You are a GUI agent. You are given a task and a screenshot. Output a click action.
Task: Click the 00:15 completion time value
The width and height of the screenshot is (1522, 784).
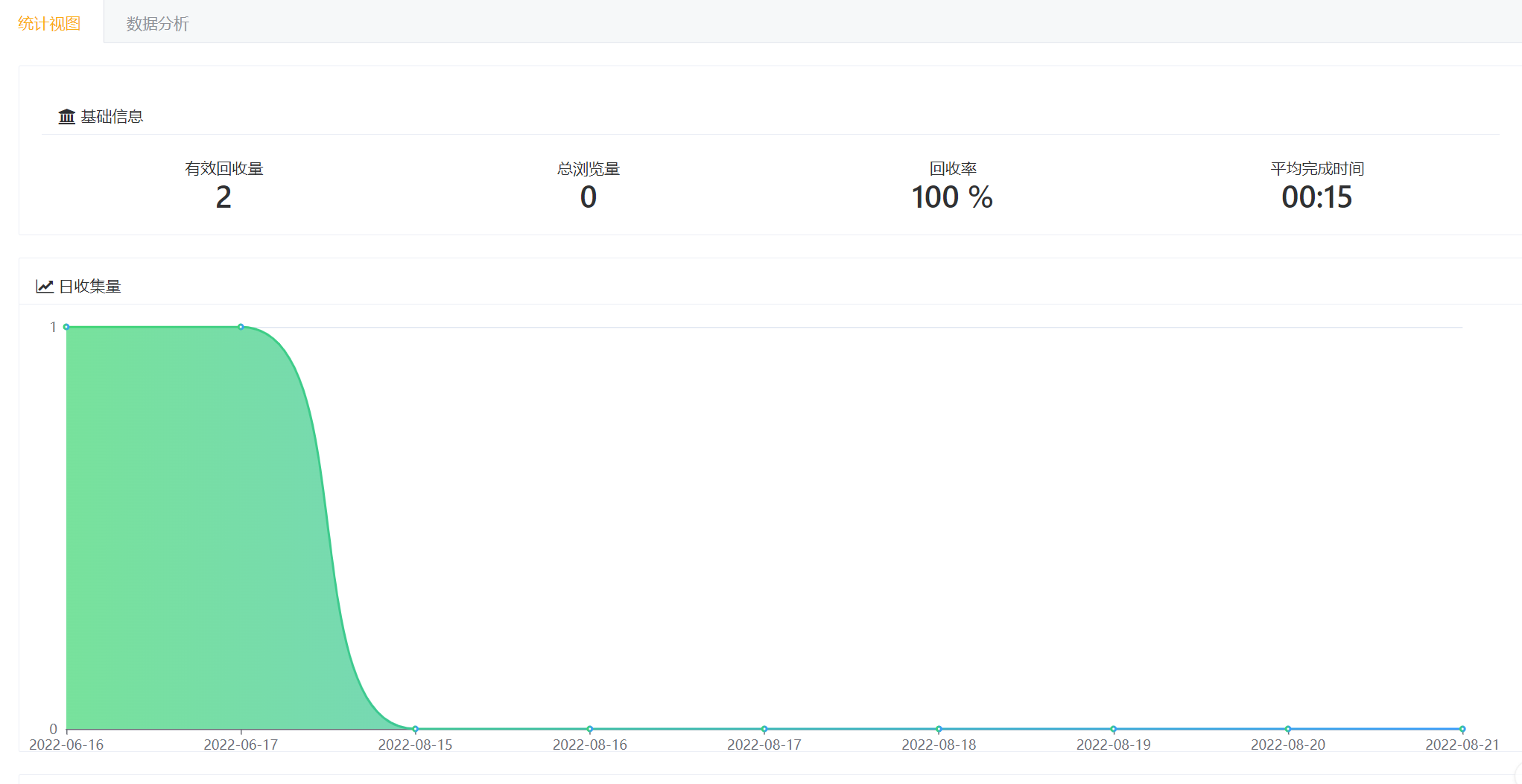[x=1316, y=197]
